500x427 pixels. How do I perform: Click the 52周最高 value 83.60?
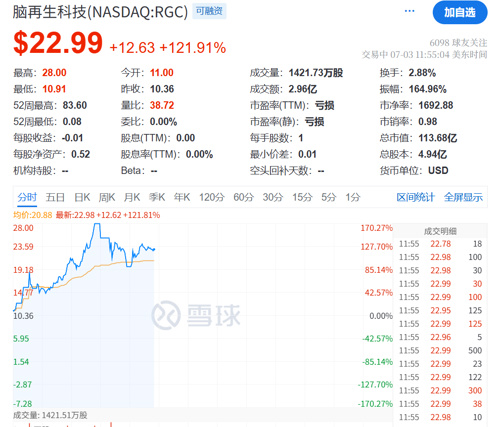[x=75, y=105]
